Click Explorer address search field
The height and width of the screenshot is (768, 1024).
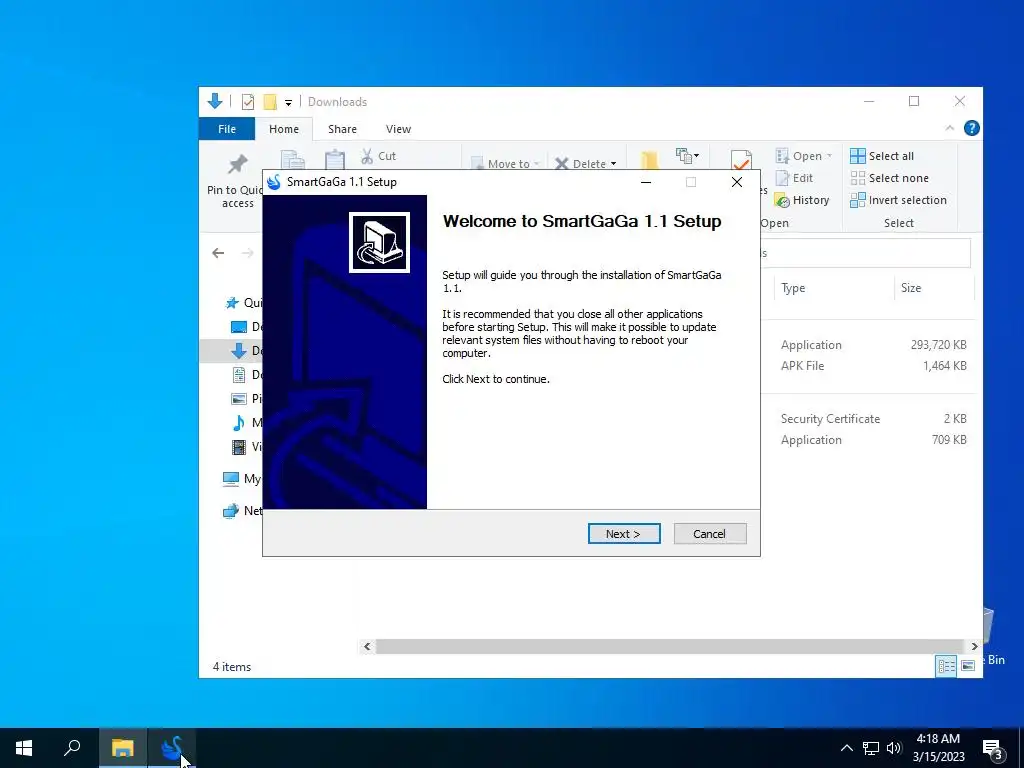(x=865, y=253)
